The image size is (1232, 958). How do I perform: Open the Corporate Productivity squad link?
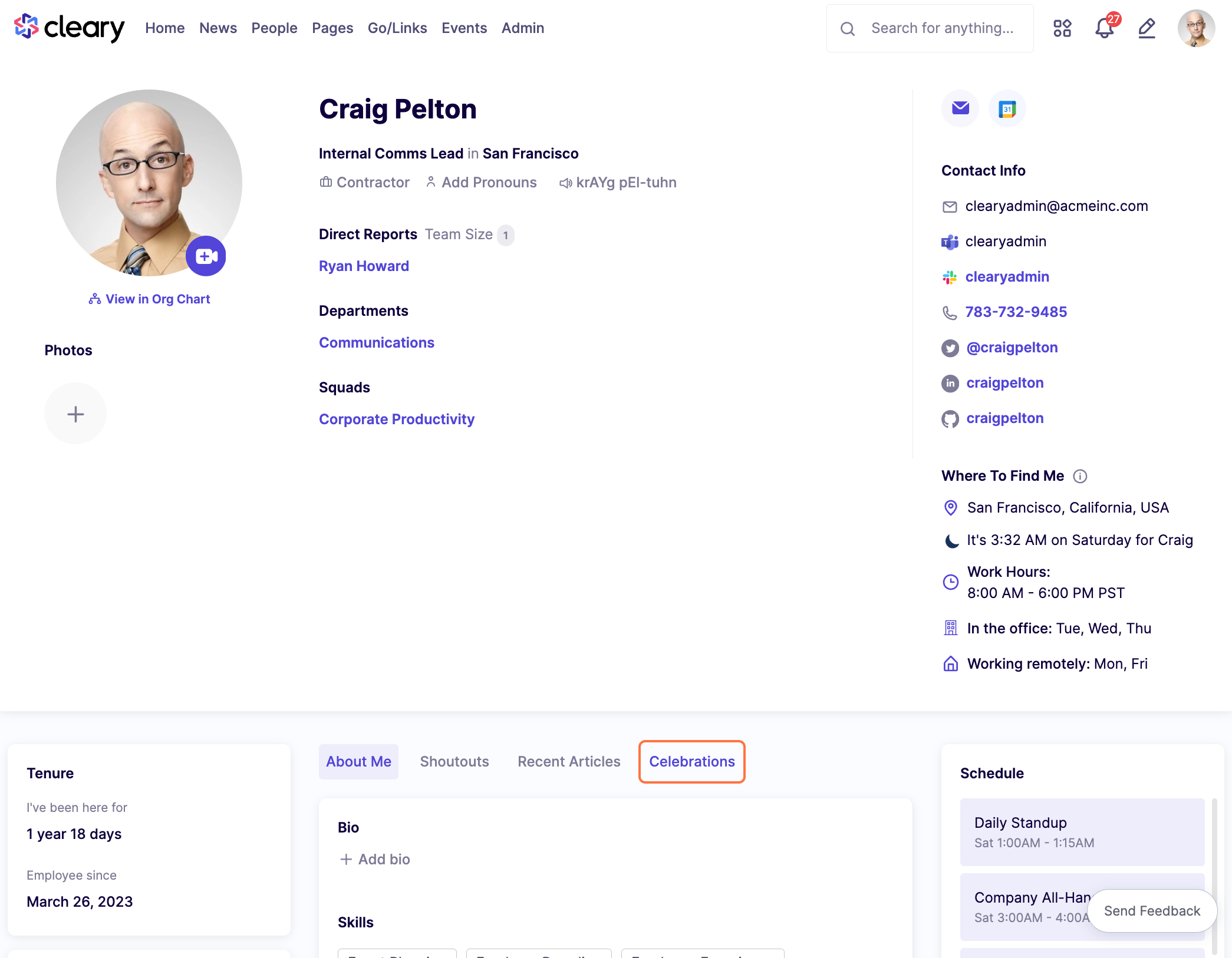coord(397,419)
